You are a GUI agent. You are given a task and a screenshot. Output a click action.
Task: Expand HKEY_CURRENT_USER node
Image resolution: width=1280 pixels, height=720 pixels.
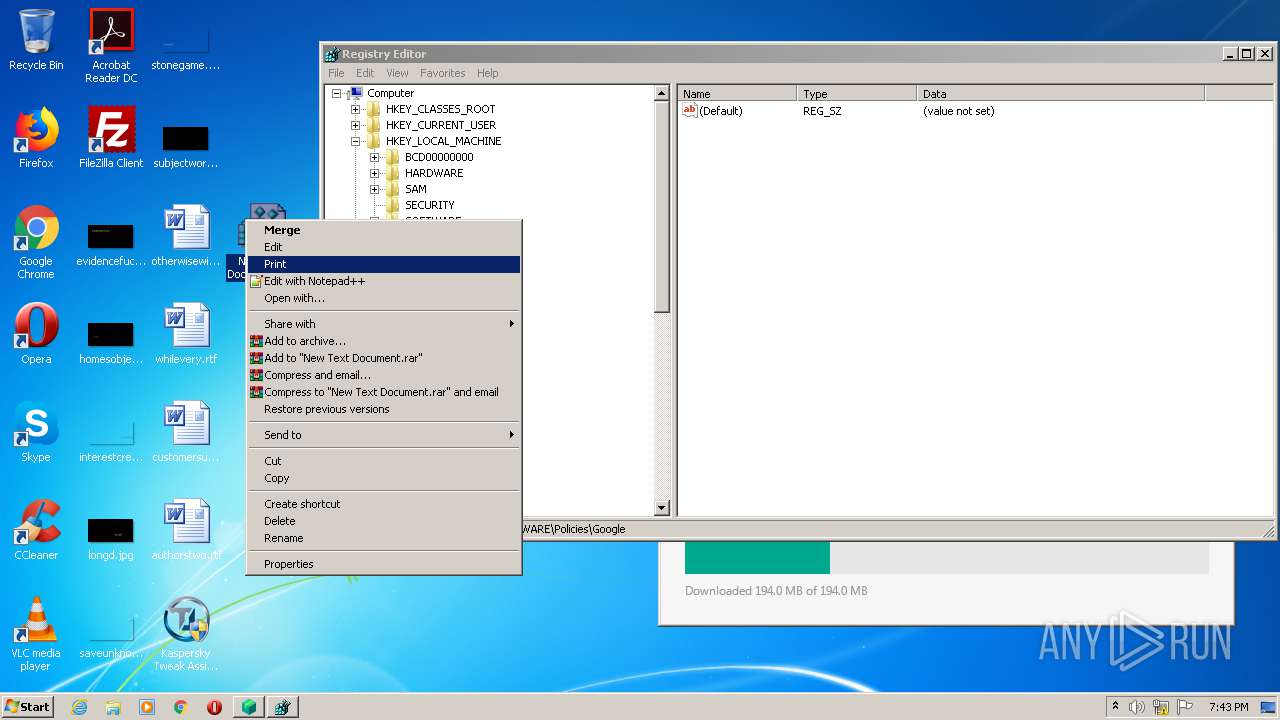click(355, 125)
